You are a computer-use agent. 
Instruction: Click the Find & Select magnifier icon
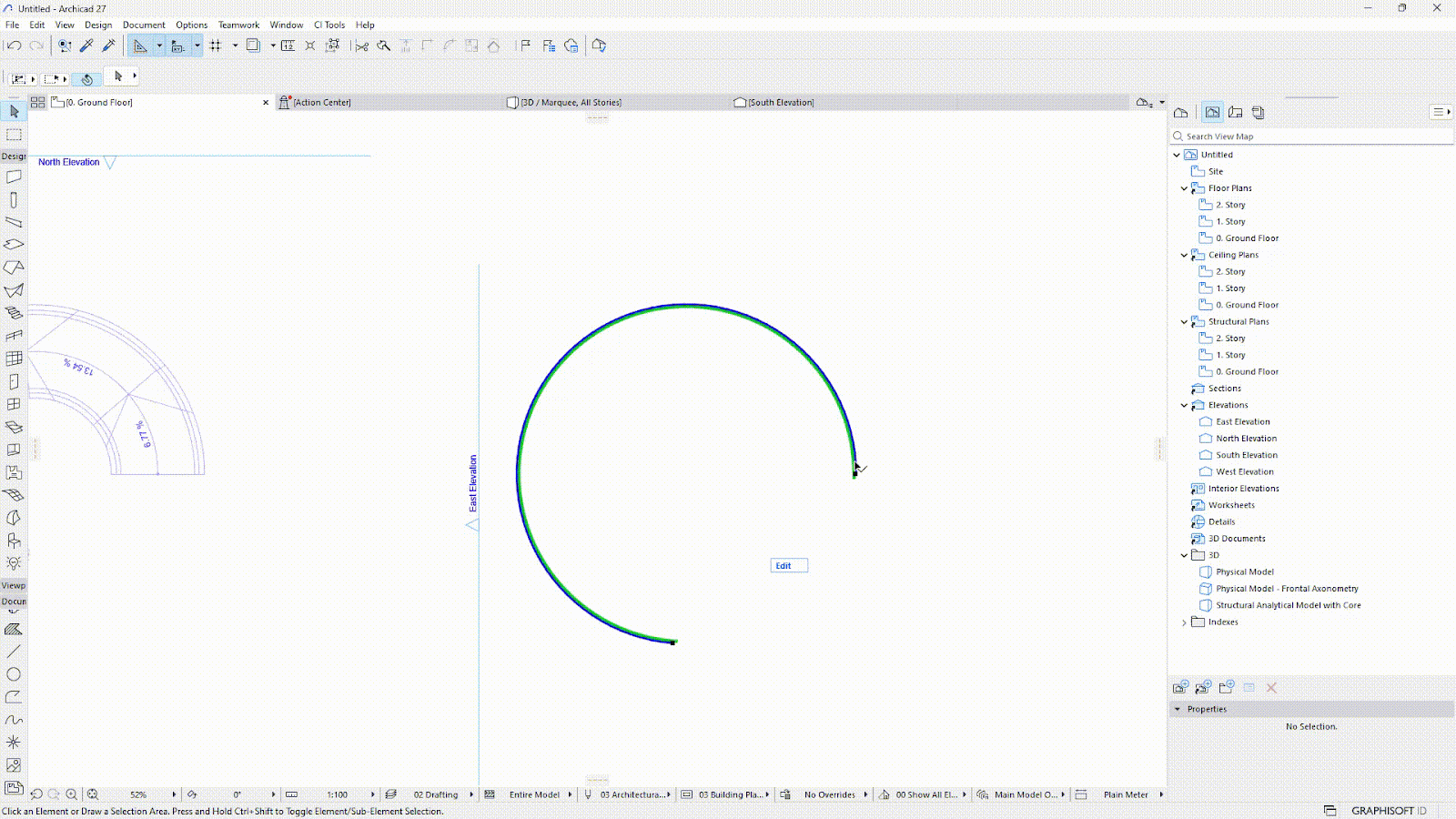pos(384,45)
